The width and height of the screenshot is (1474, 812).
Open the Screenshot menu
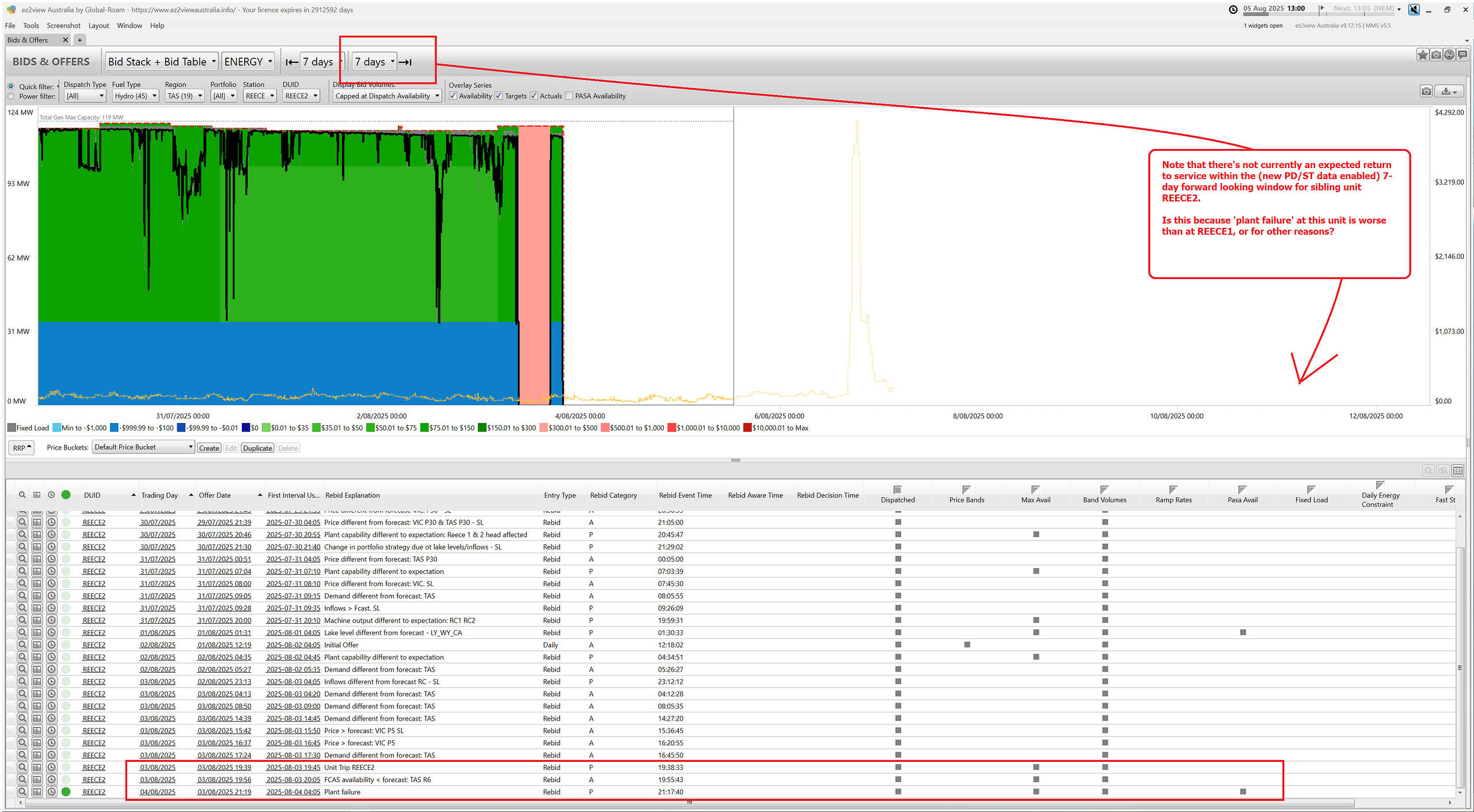point(63,25)
